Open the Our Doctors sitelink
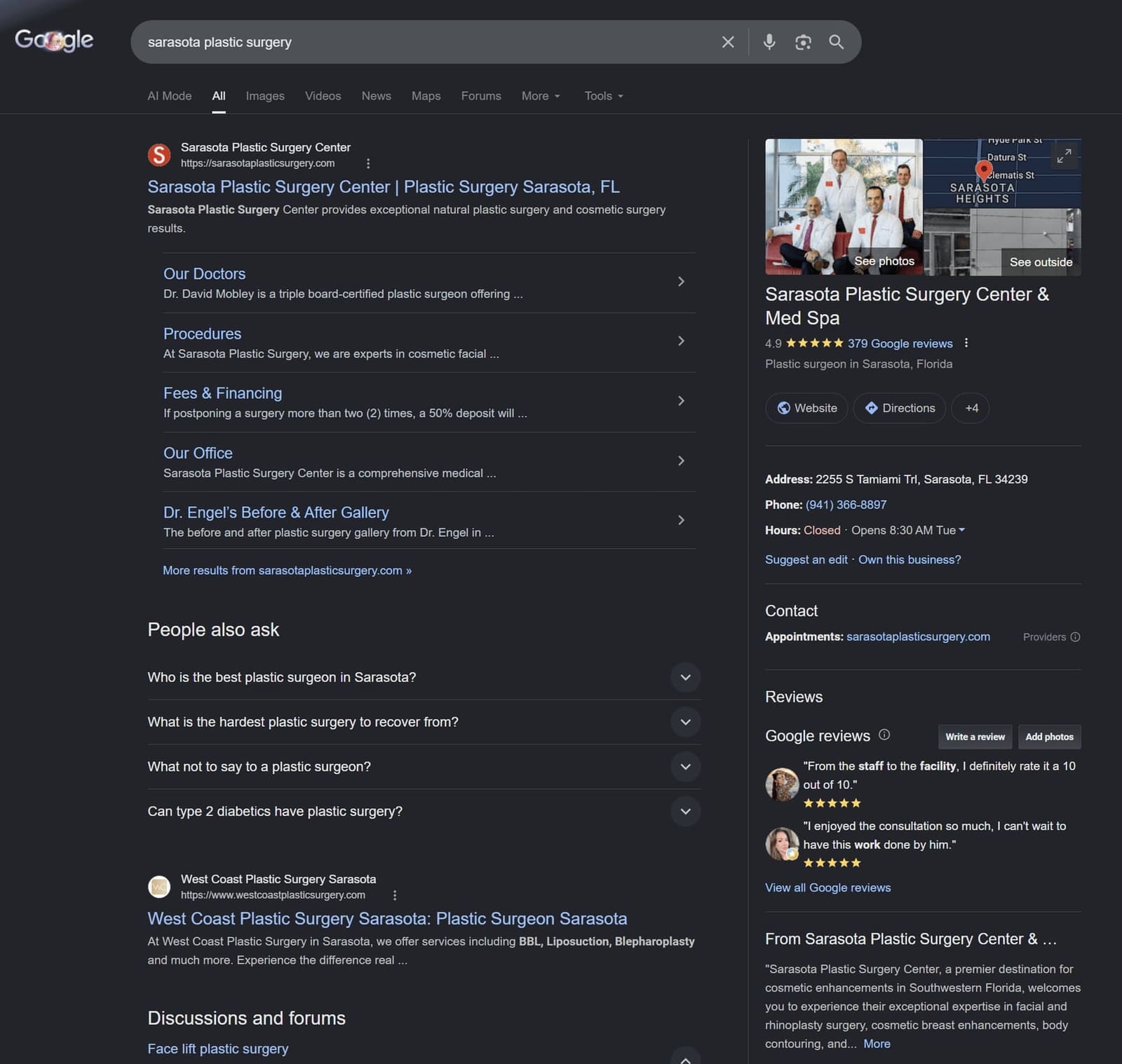The width and height of the screenshot is (1122, 1064). 205,274
